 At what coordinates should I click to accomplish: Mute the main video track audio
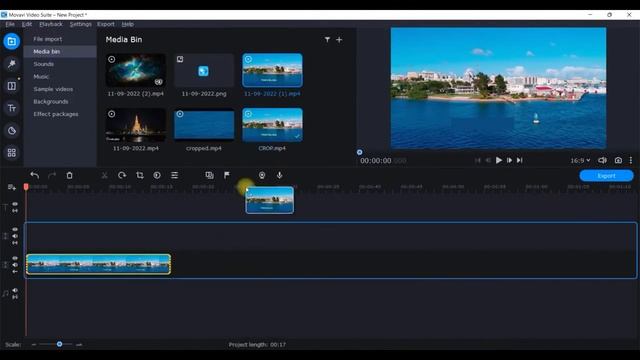[15, 265]
